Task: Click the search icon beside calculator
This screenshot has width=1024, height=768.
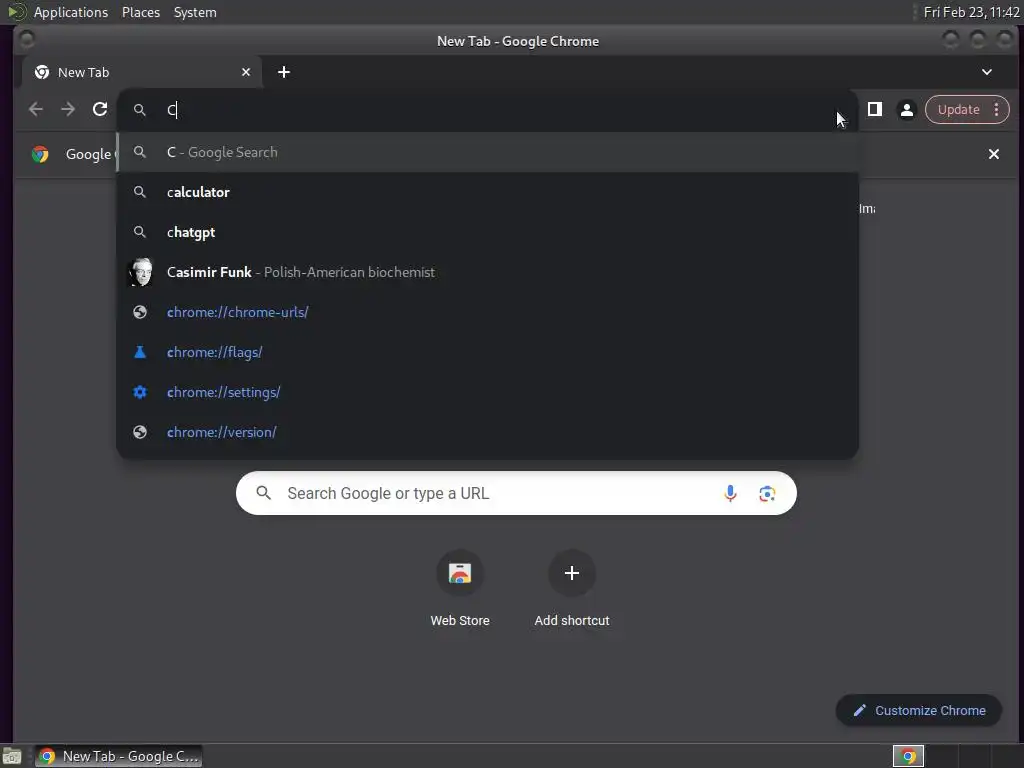Action: pos(140,192)
